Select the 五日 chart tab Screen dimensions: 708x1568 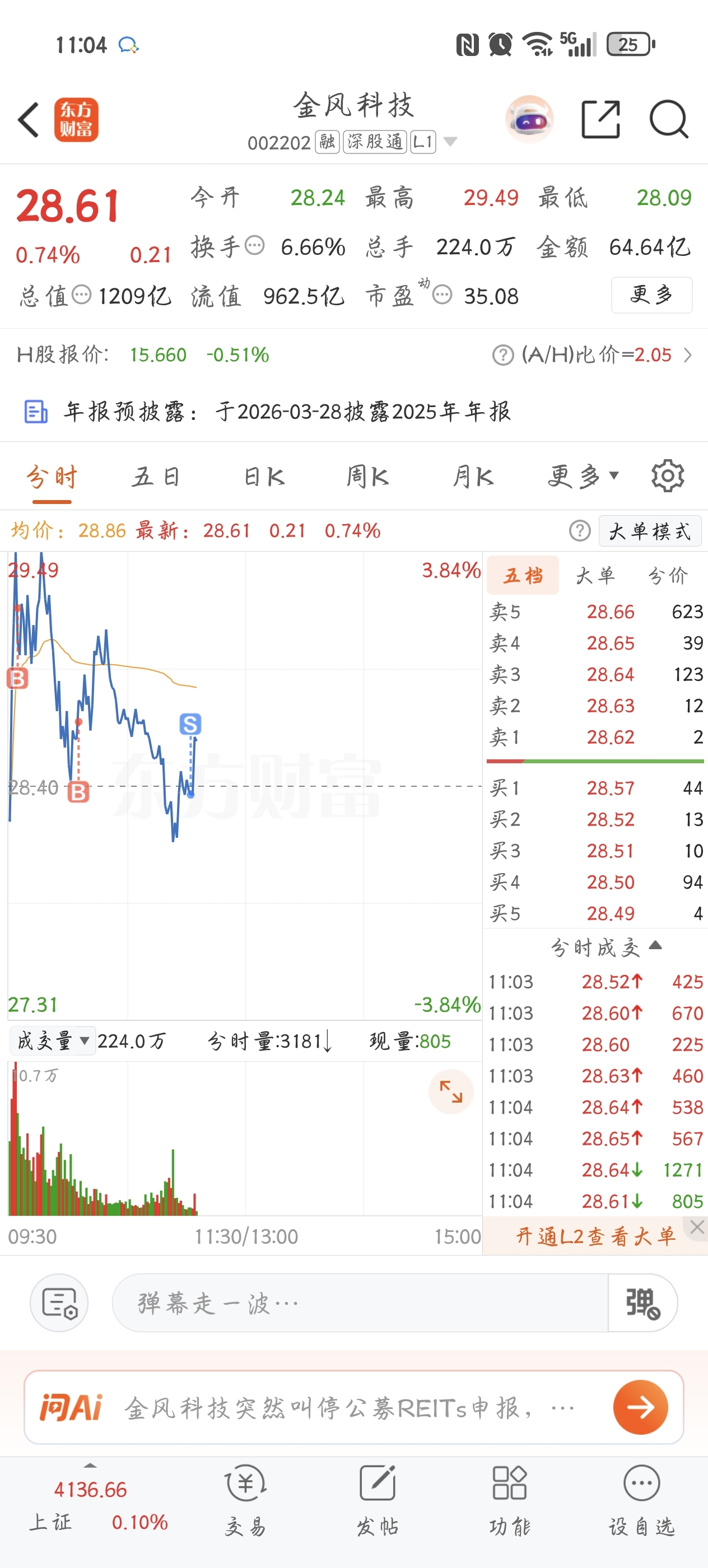tap(156, 476)
